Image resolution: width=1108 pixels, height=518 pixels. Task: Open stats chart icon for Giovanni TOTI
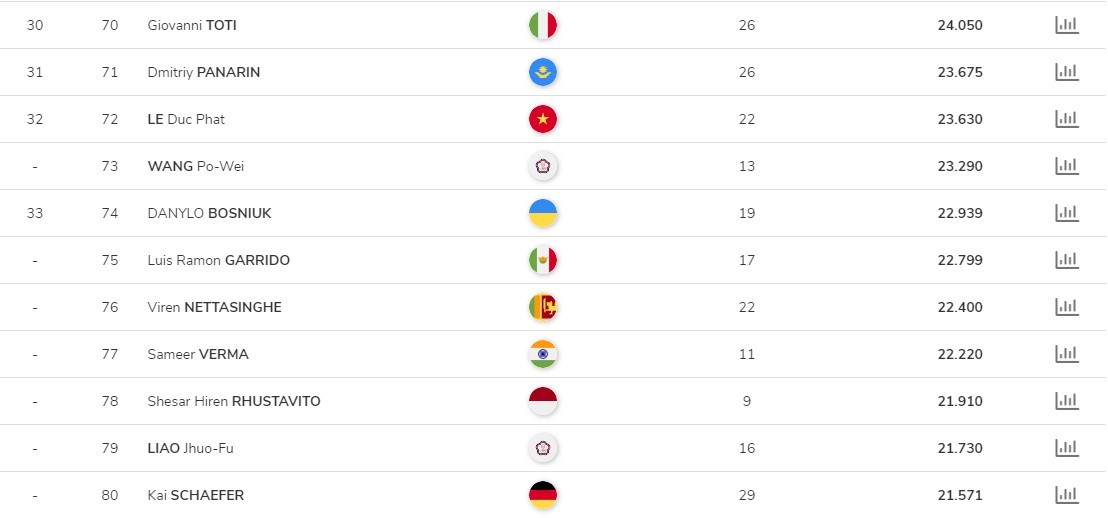(1067, 25)
